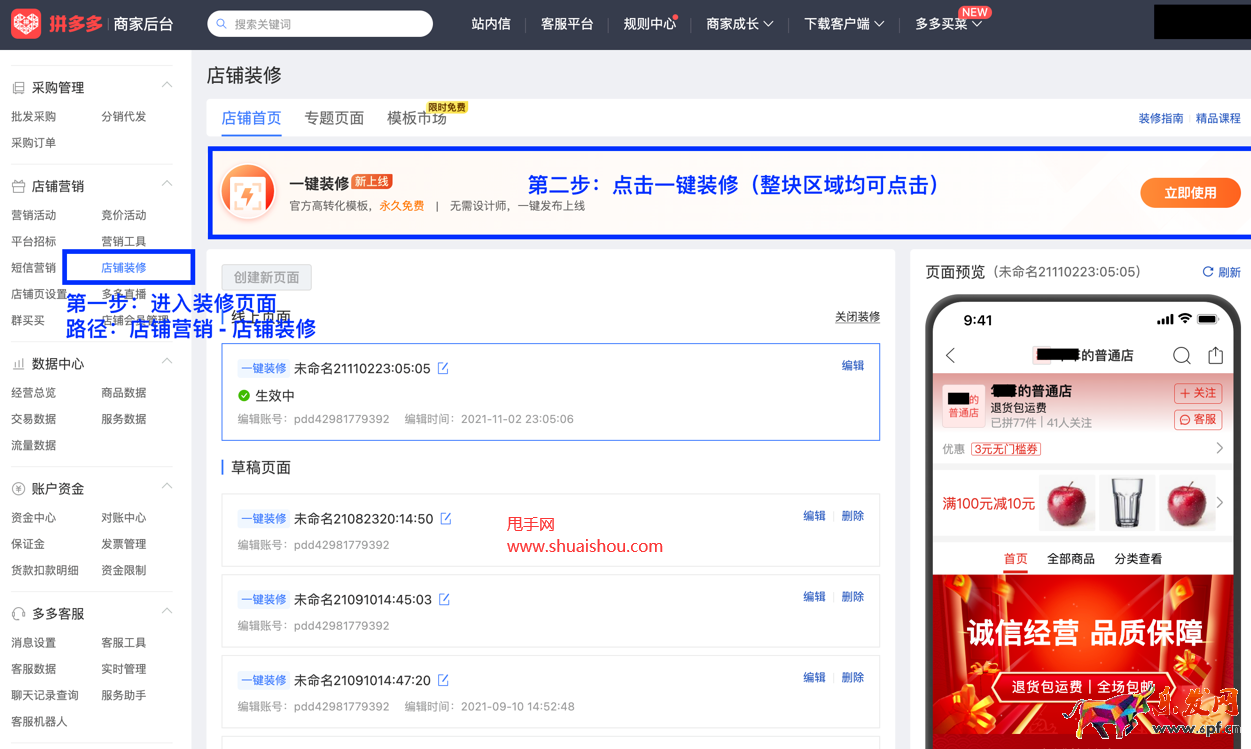Click the search icon in phone preview
Image resolution: width=1251 pixels, height=749 pixels.
[1181, 356]
